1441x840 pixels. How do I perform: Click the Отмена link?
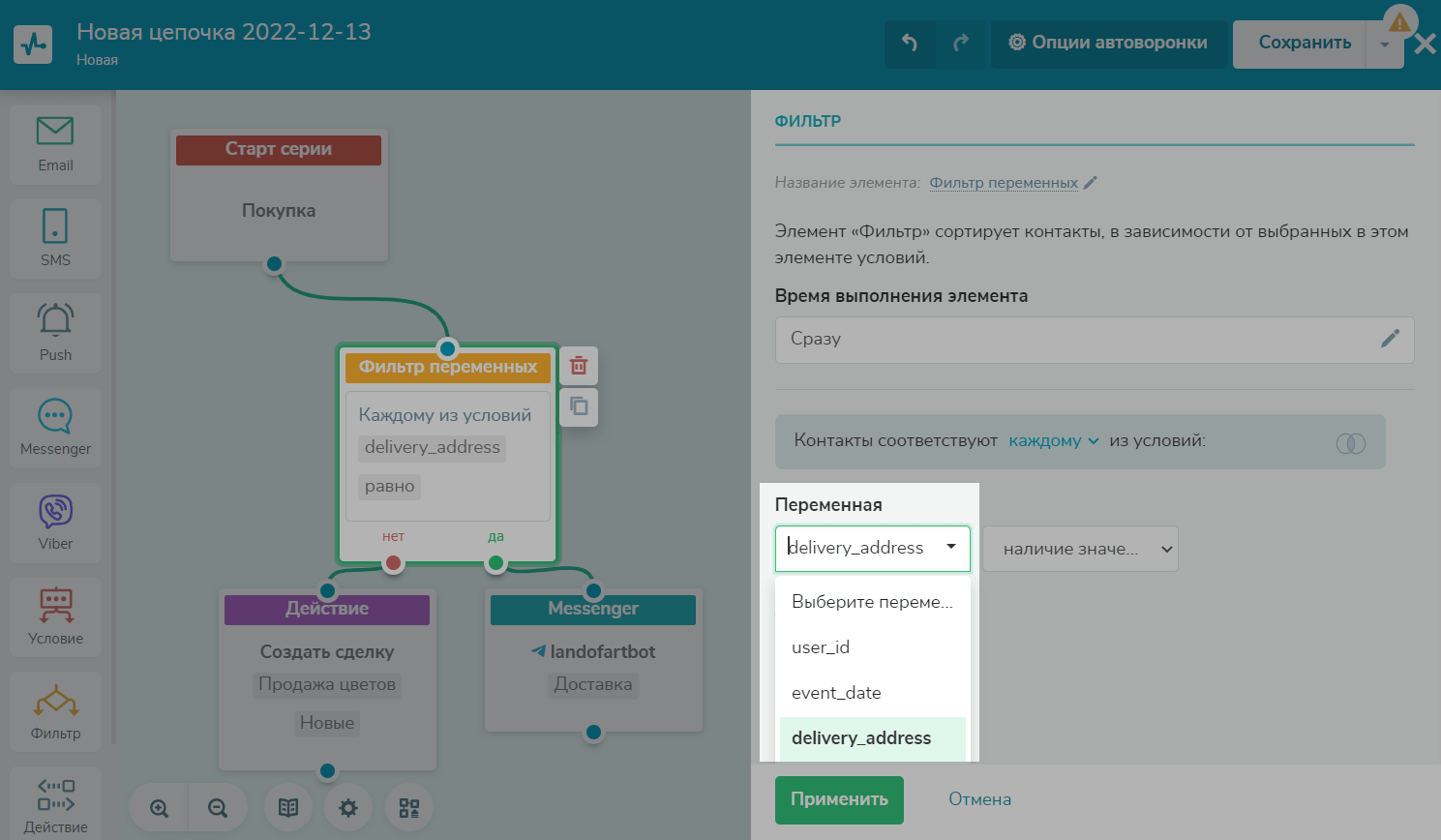pos(979,799)
